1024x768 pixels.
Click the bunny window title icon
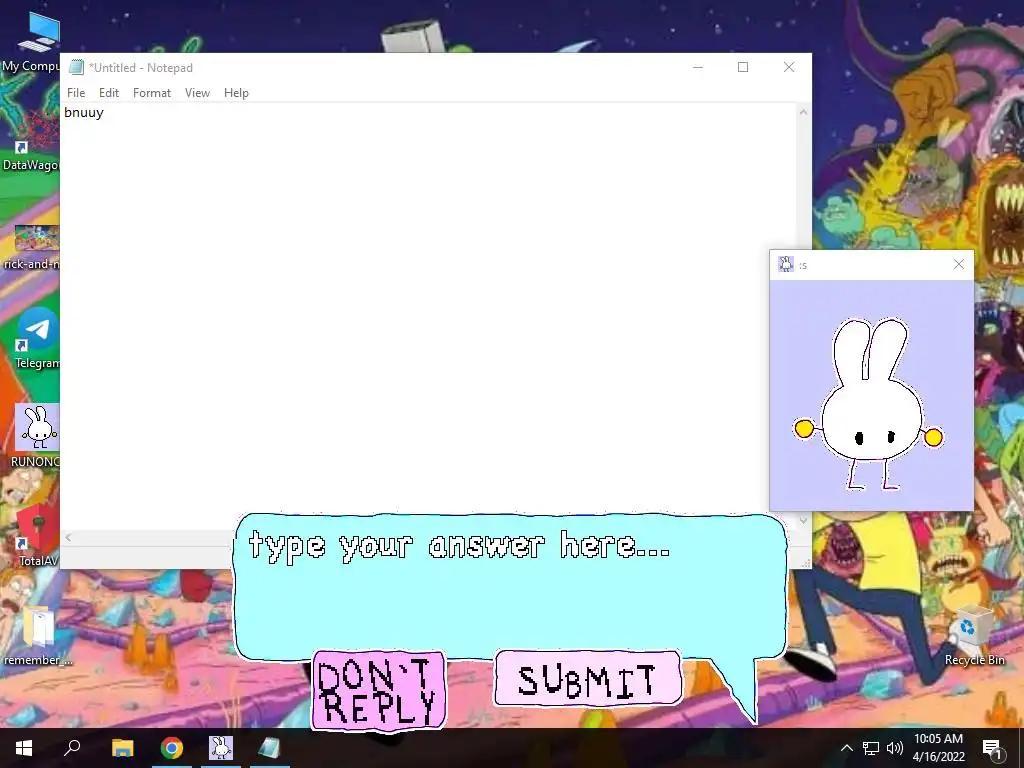[x=786, y=264]
